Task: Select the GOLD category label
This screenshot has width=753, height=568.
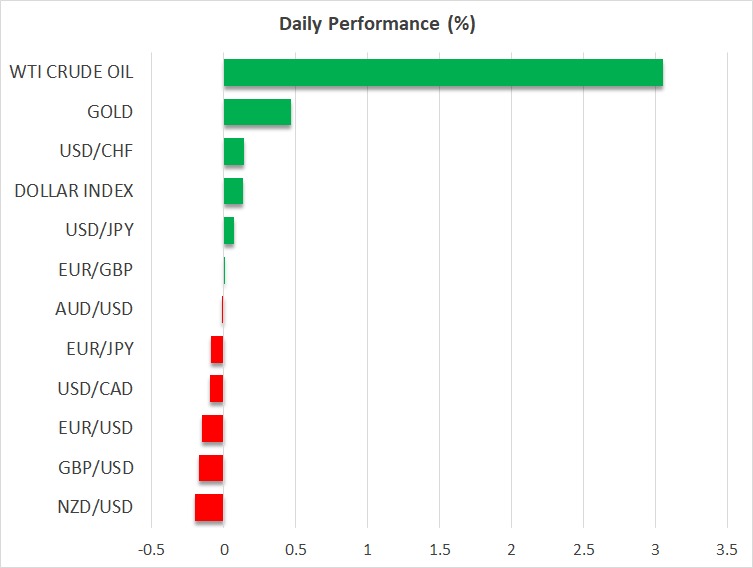Action: [110, 112]
